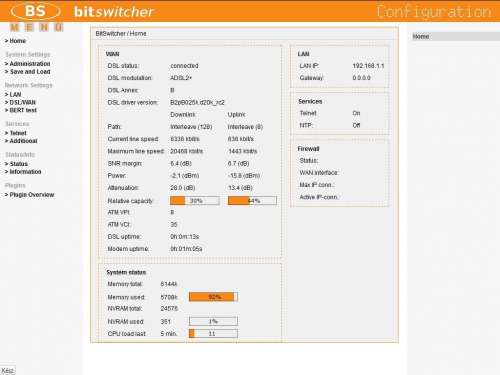Click the Firewall section heading

308,149
